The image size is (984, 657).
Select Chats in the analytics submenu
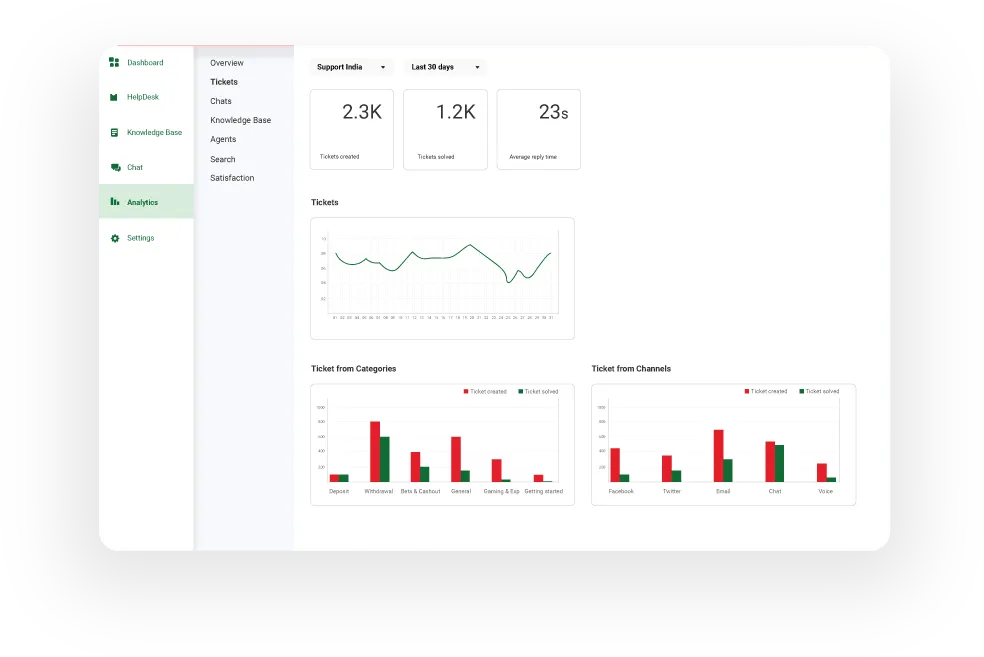[221, 101]
